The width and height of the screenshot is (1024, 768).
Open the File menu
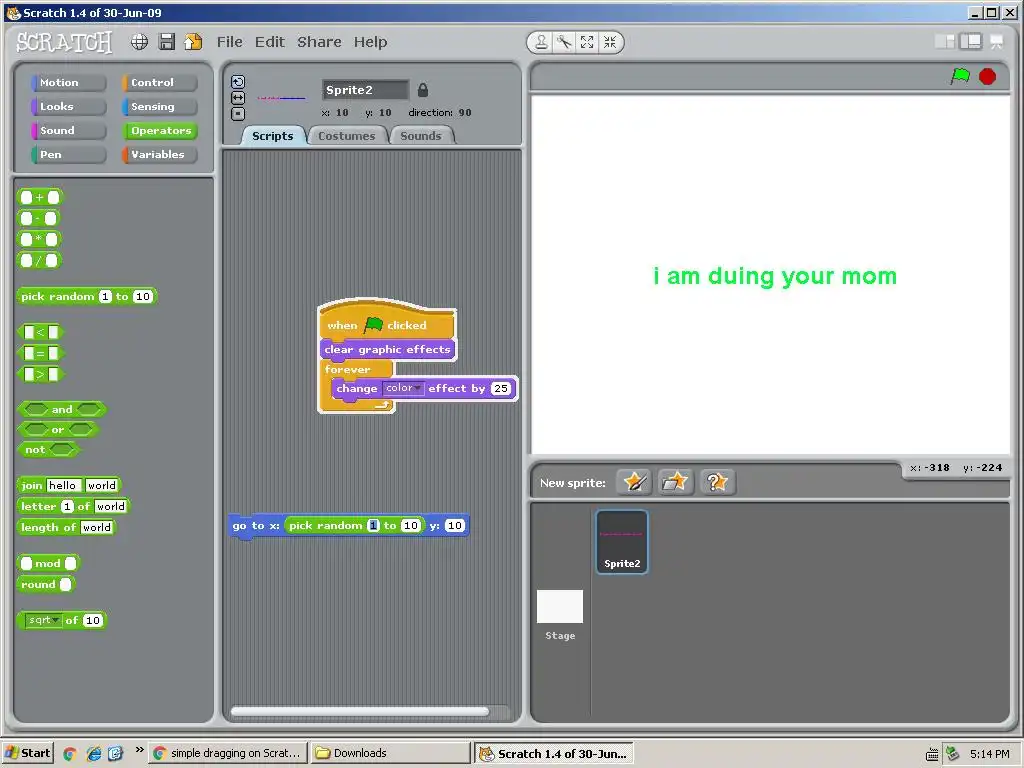[x=229, y=42]
